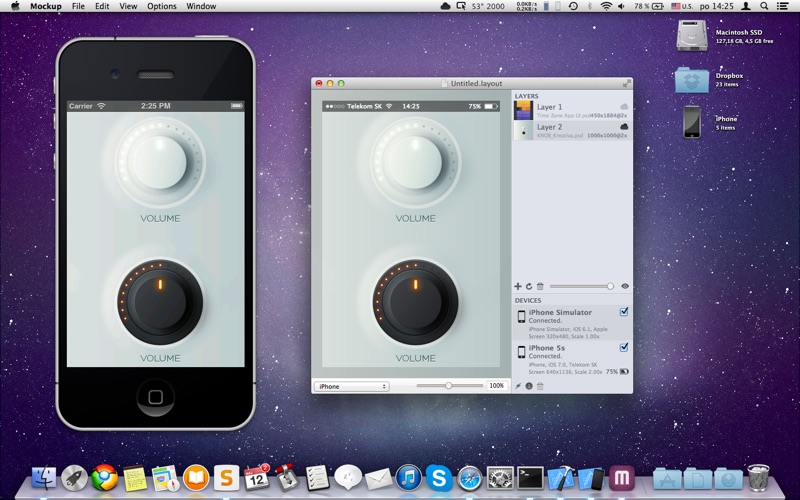Launch iOS Simulator from the Dock
This screenshot has height=500, width=800.
click(591, 479)
